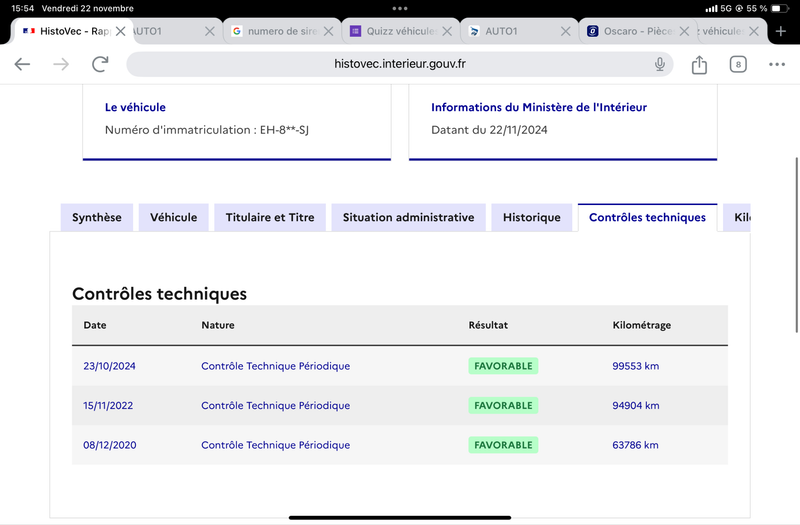The height and width of the screenshot is (525, 800).
Task: Tap the microphone icon in address bar
Action: point(660,64)
